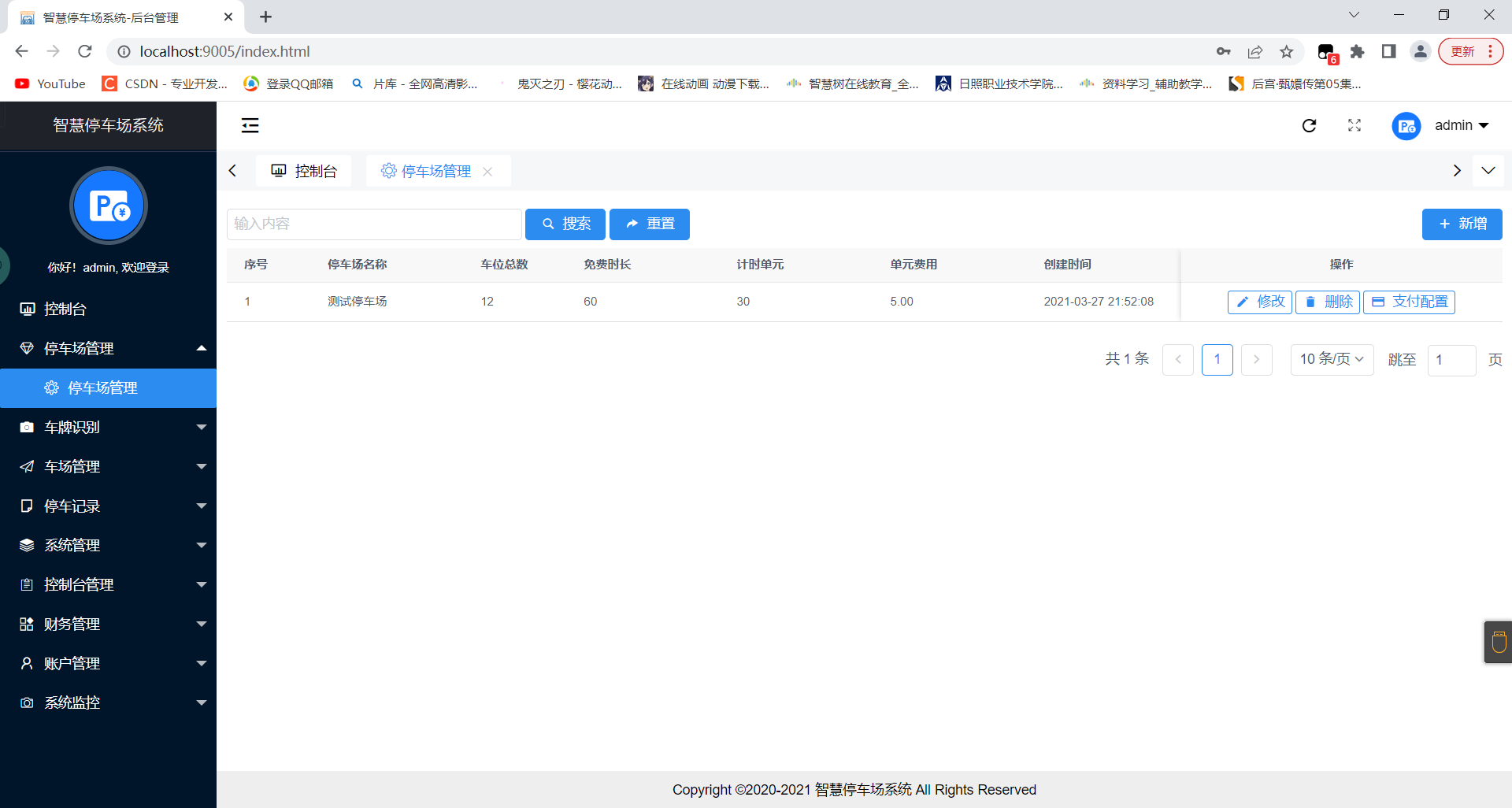Focus the jump-to page input field
The image size is (1512, 808).
click(1452, 360)
